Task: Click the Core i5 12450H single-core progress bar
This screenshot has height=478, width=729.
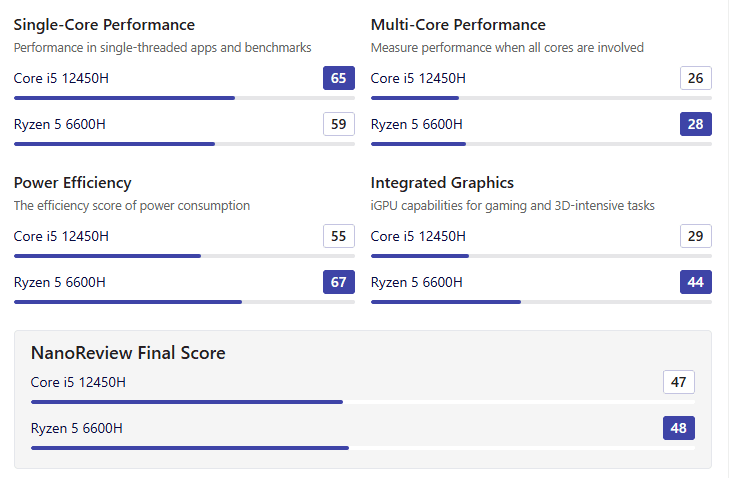Action: click(x=184, y=98)
